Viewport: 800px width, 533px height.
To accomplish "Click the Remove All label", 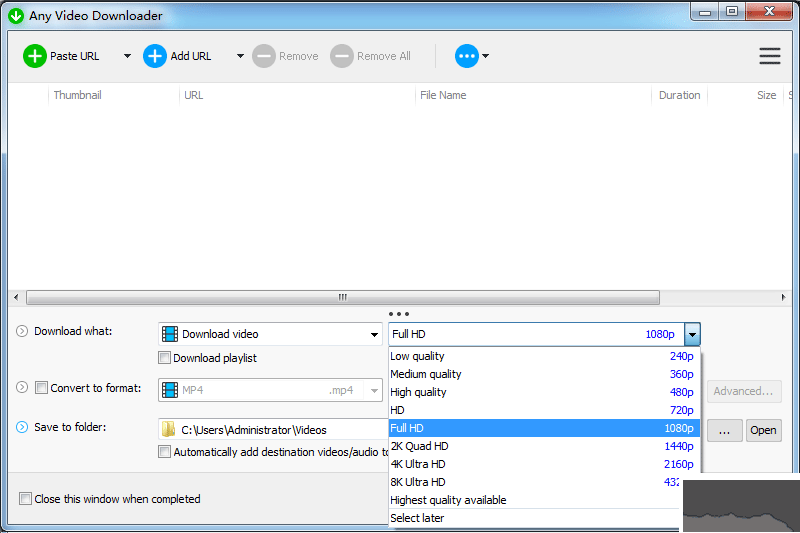I will pos(384,56).
